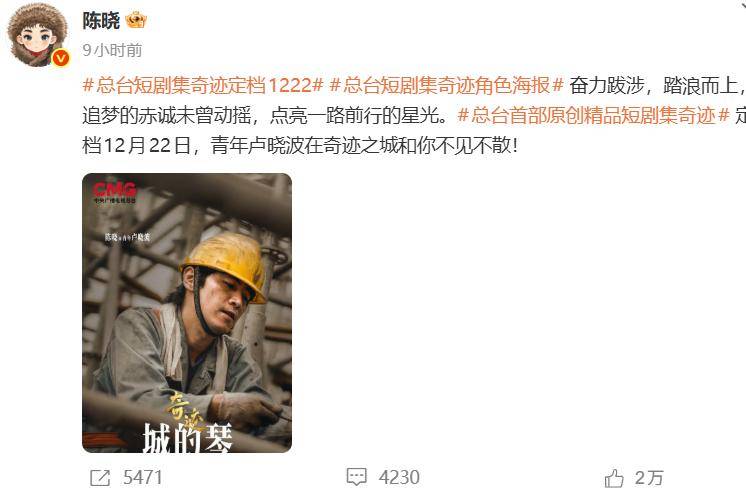Click the orange V verified badge
This screenshot has width=746, height=490.
[x=61, y=59]
